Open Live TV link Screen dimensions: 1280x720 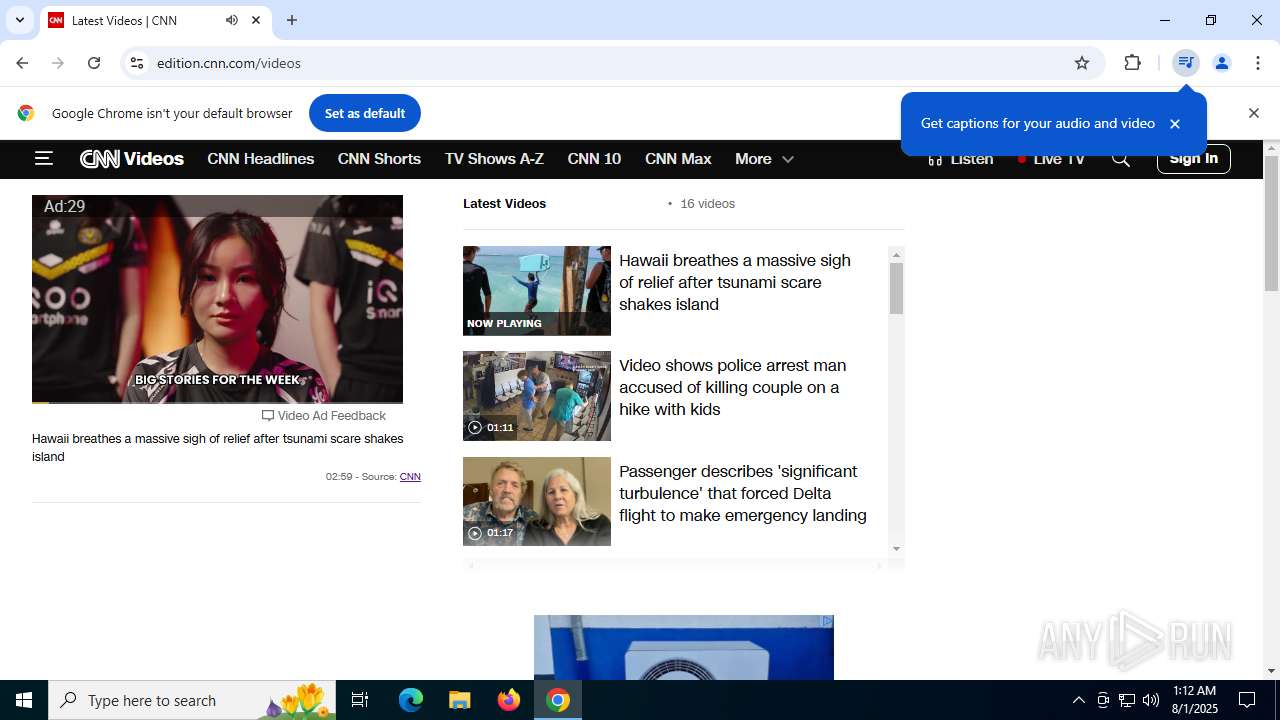pyautogui.click(x=1051, y=159)
